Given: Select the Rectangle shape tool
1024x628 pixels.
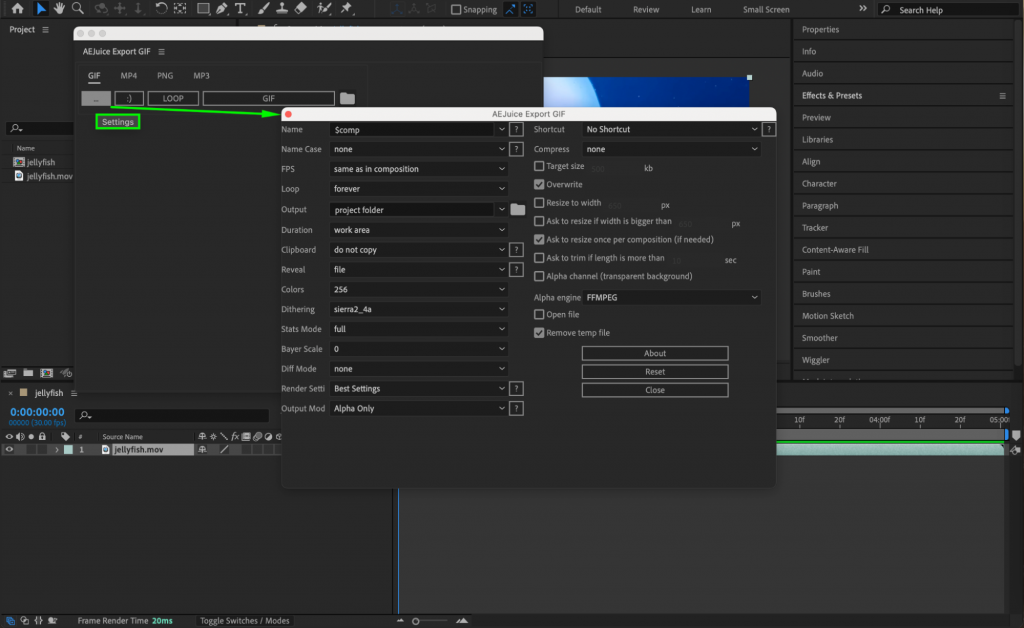Looking at the screenshot, I should 204,9.
